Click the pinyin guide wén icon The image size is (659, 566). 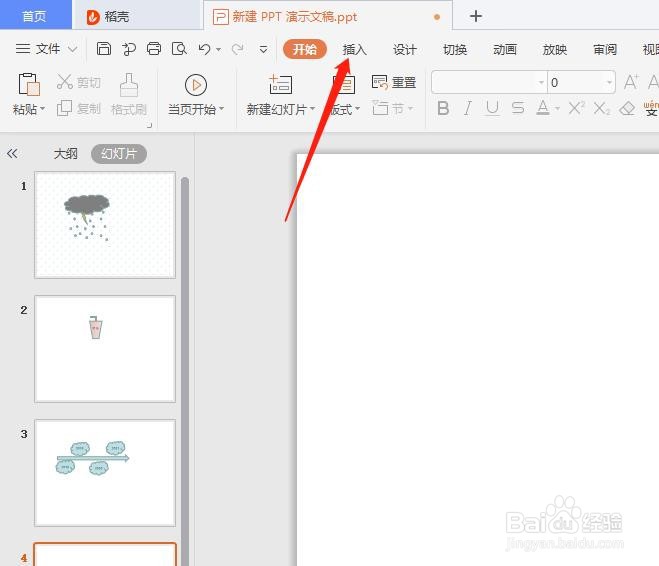pyautogui.click(x=651, y=108)
